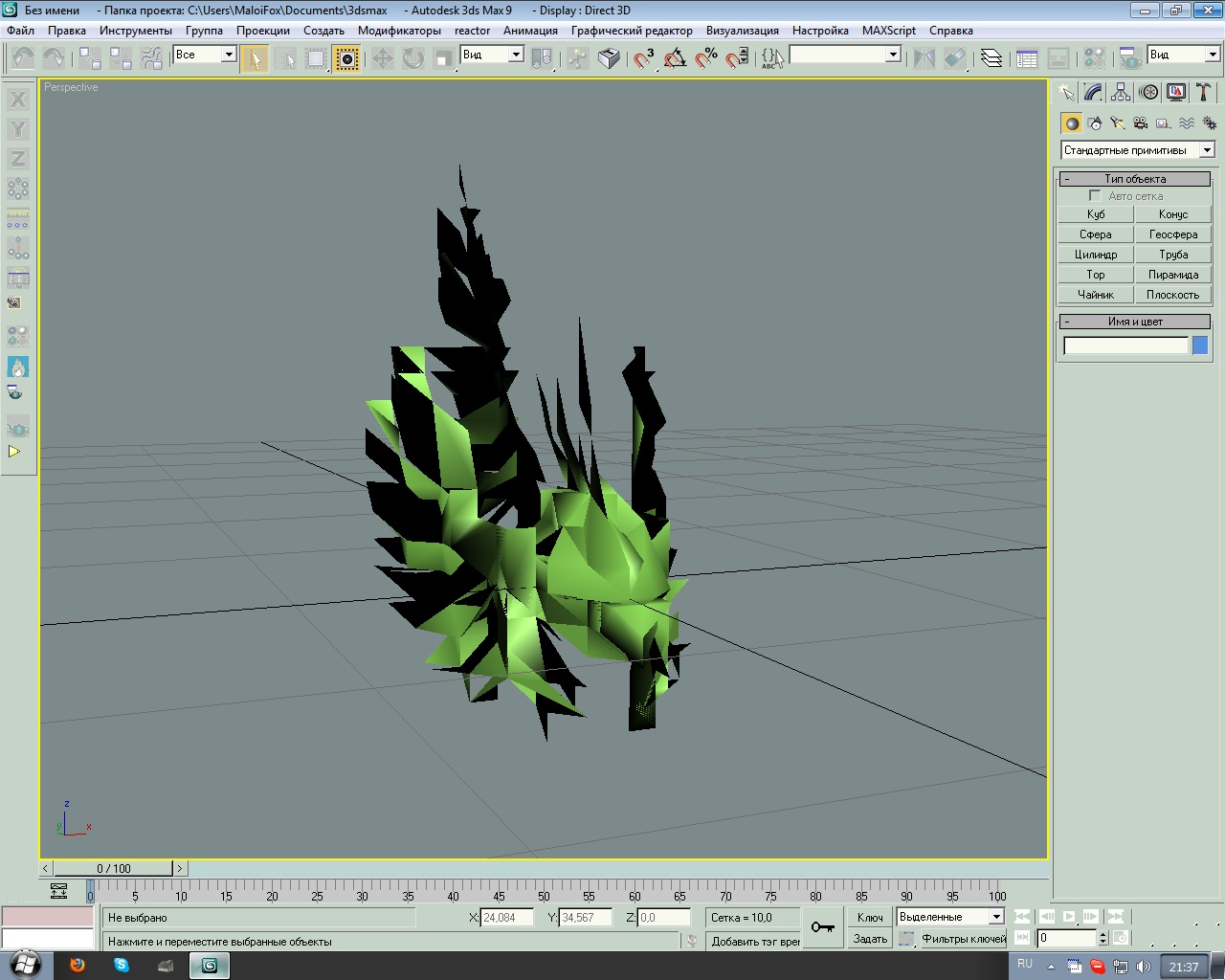This screenshot has width=1225, height=980.
Task: Open the 'Визуализация' menu
Action: pyautogui.click(x=743, y=31)
